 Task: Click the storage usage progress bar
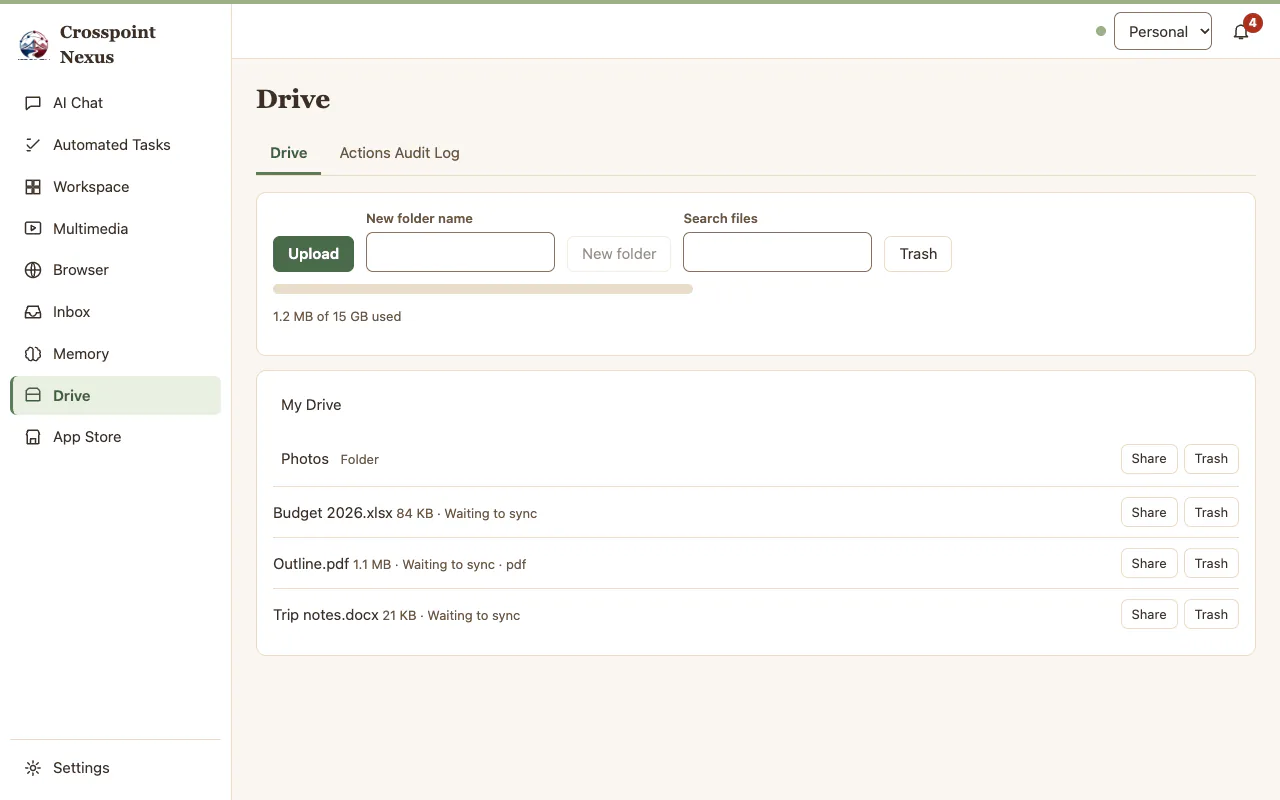click(483, 289)
